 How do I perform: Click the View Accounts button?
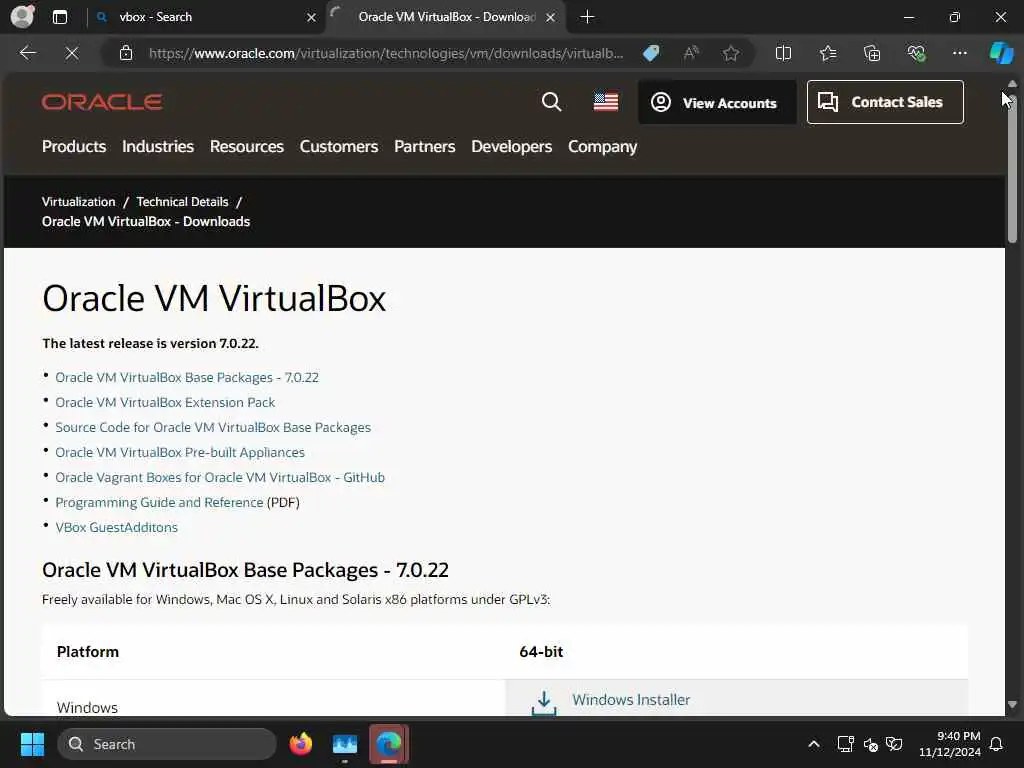coord(717,103)
